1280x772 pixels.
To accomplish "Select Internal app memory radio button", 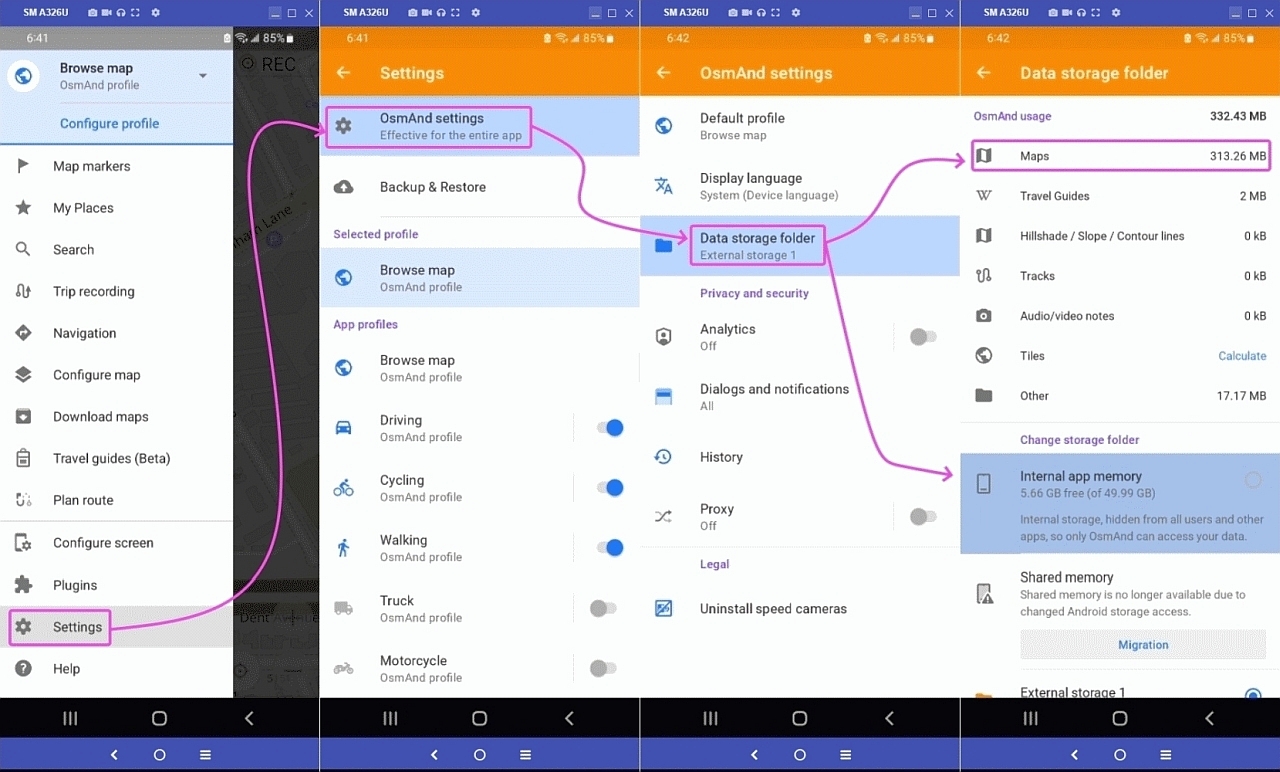I will click(x=1253, y=481).
